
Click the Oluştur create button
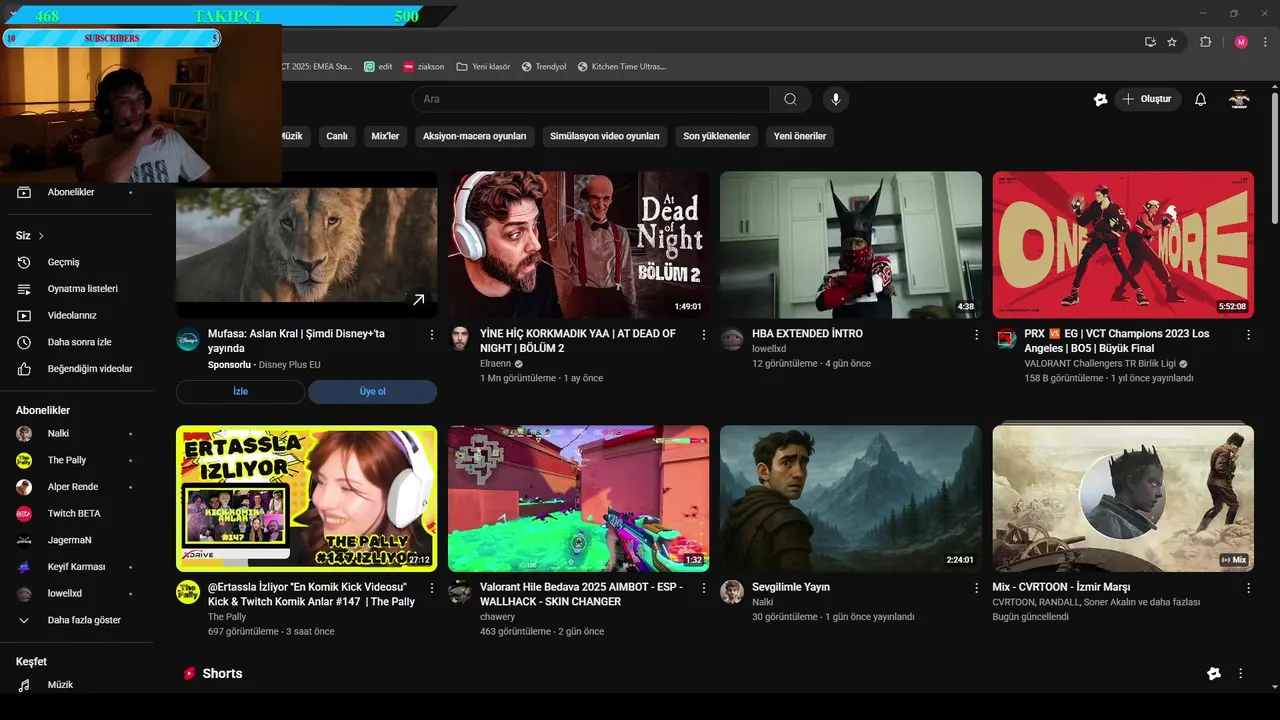point(1147,99)
